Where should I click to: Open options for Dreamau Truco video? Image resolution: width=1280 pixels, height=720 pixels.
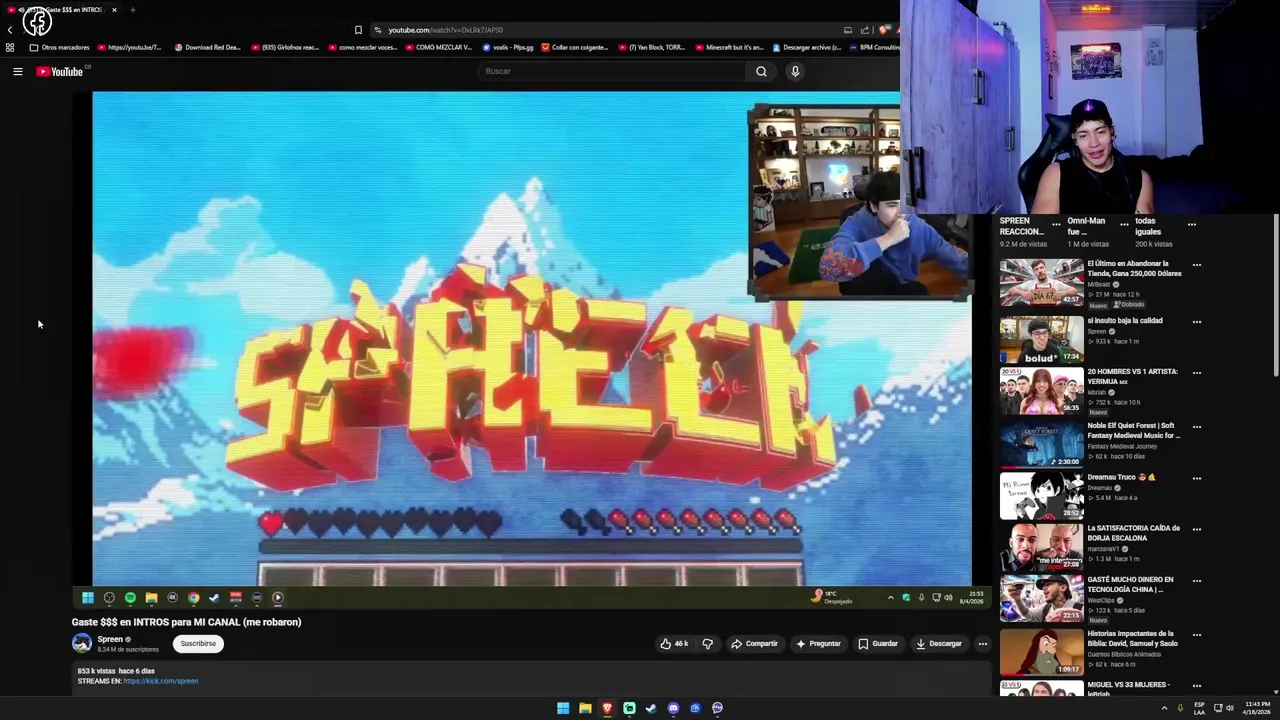tap(1196, 479)
